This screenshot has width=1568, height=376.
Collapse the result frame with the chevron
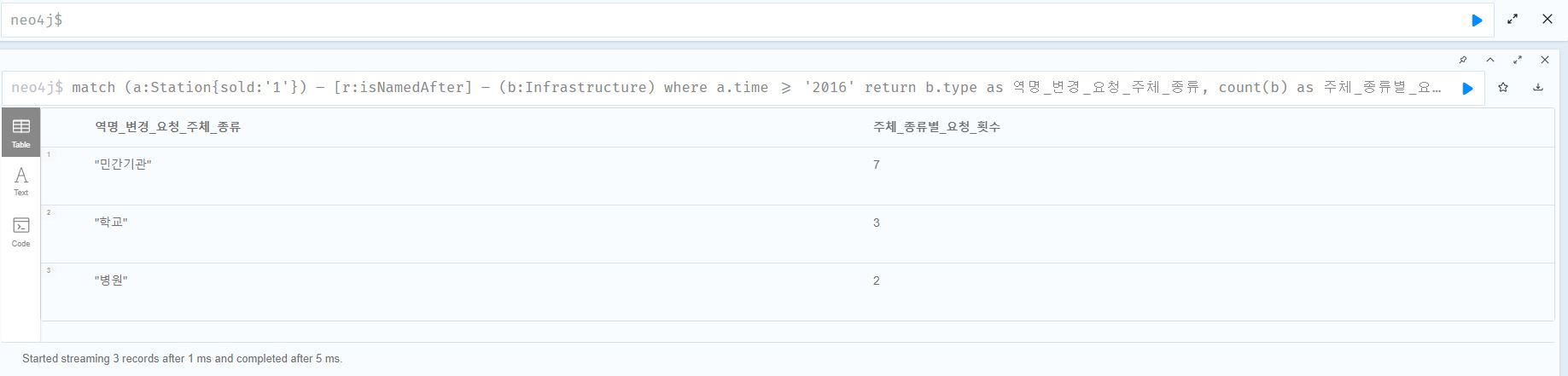point(1490,60)
